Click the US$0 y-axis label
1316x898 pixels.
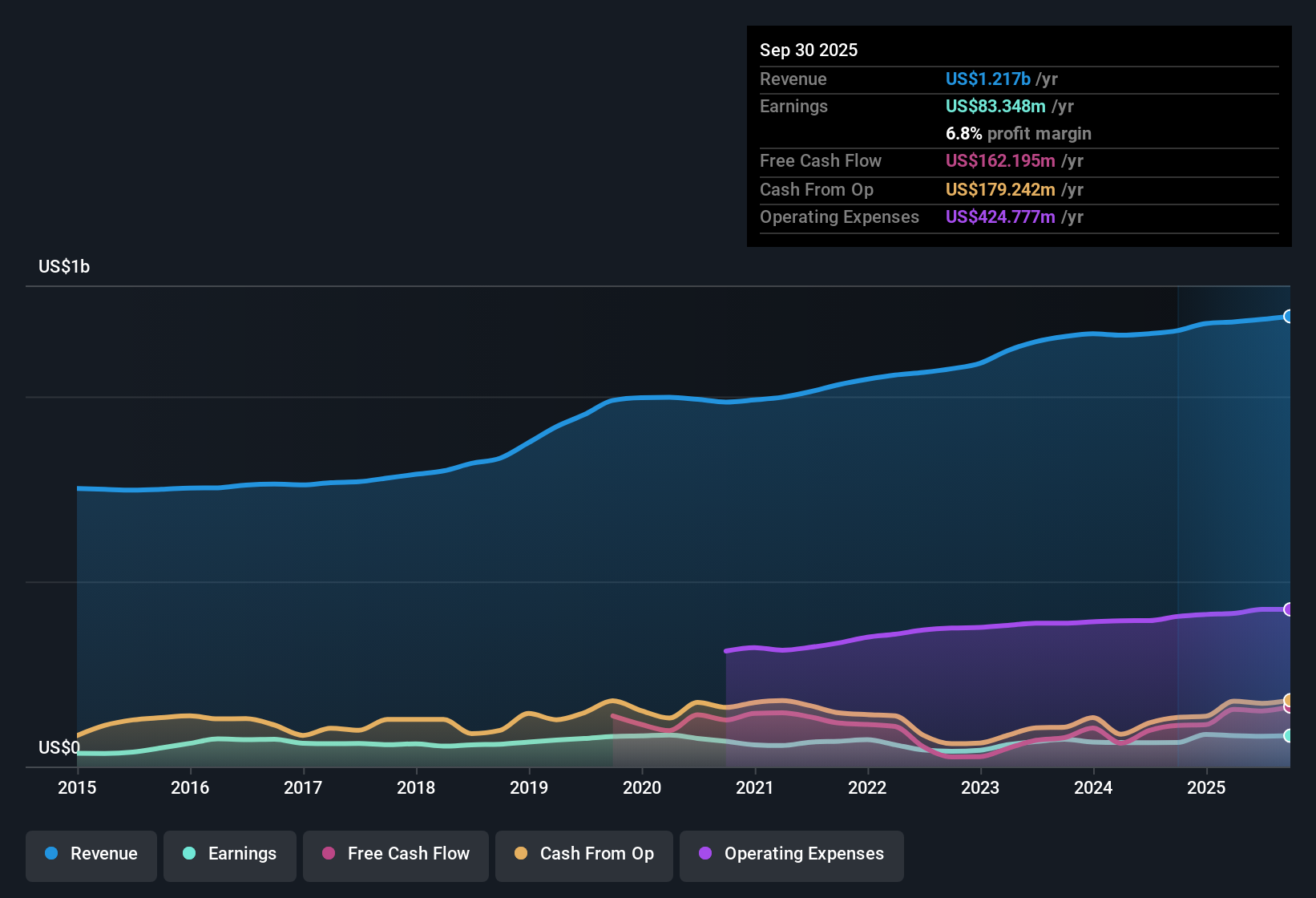[59, 748]
